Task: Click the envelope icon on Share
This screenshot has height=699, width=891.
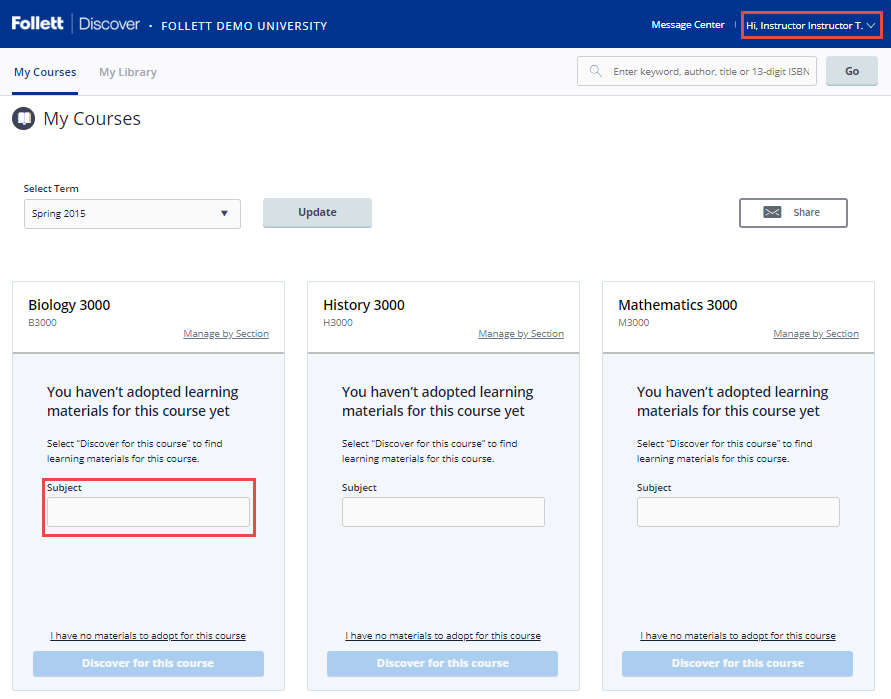Action: 772,212
